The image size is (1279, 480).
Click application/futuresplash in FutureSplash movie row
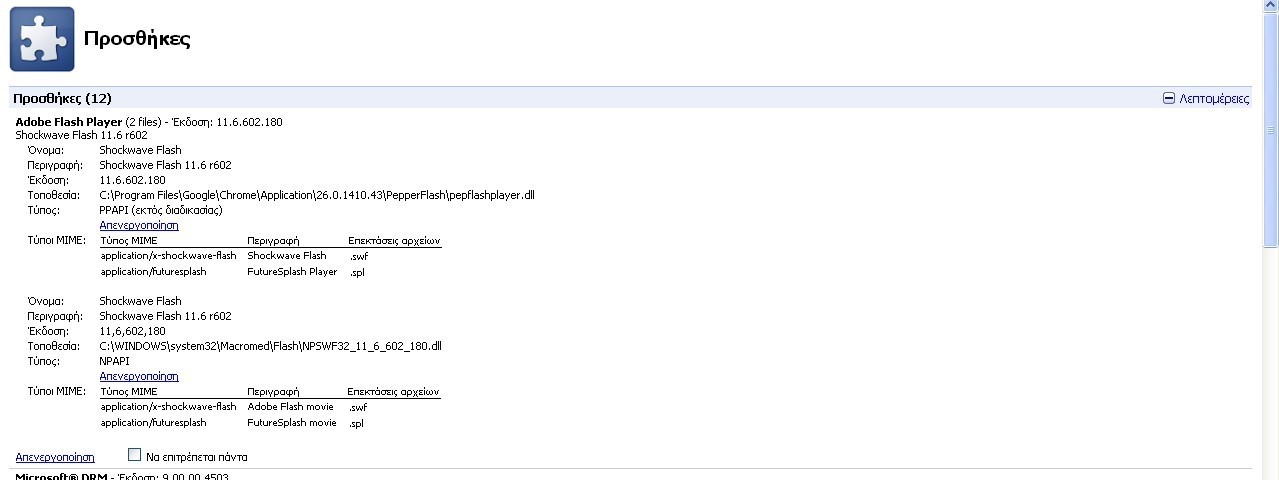[x=153, y=423]
